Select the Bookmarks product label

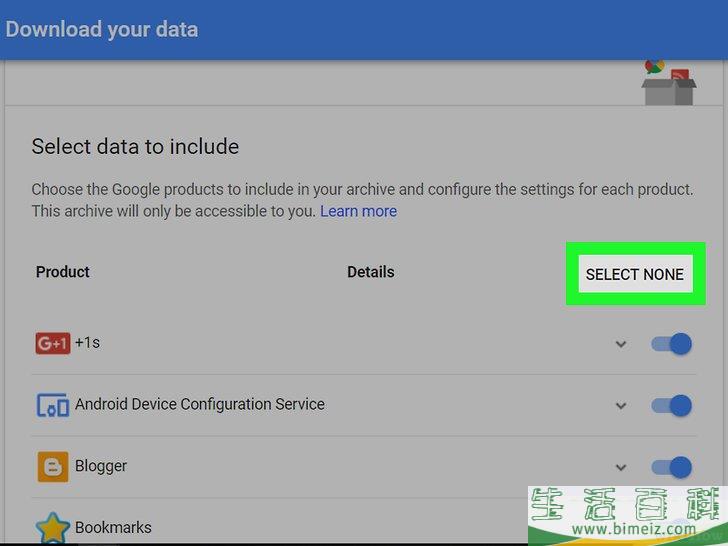(113, 527)
